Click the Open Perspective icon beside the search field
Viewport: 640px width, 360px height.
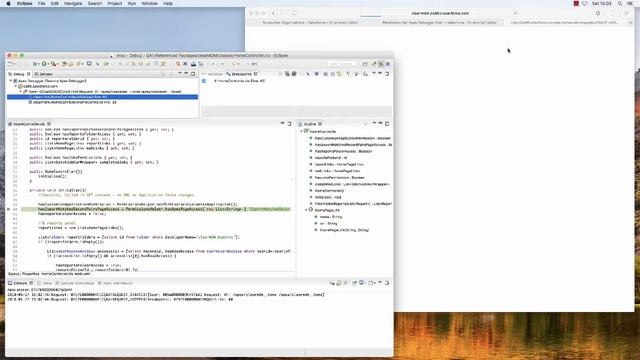(365, 64)
